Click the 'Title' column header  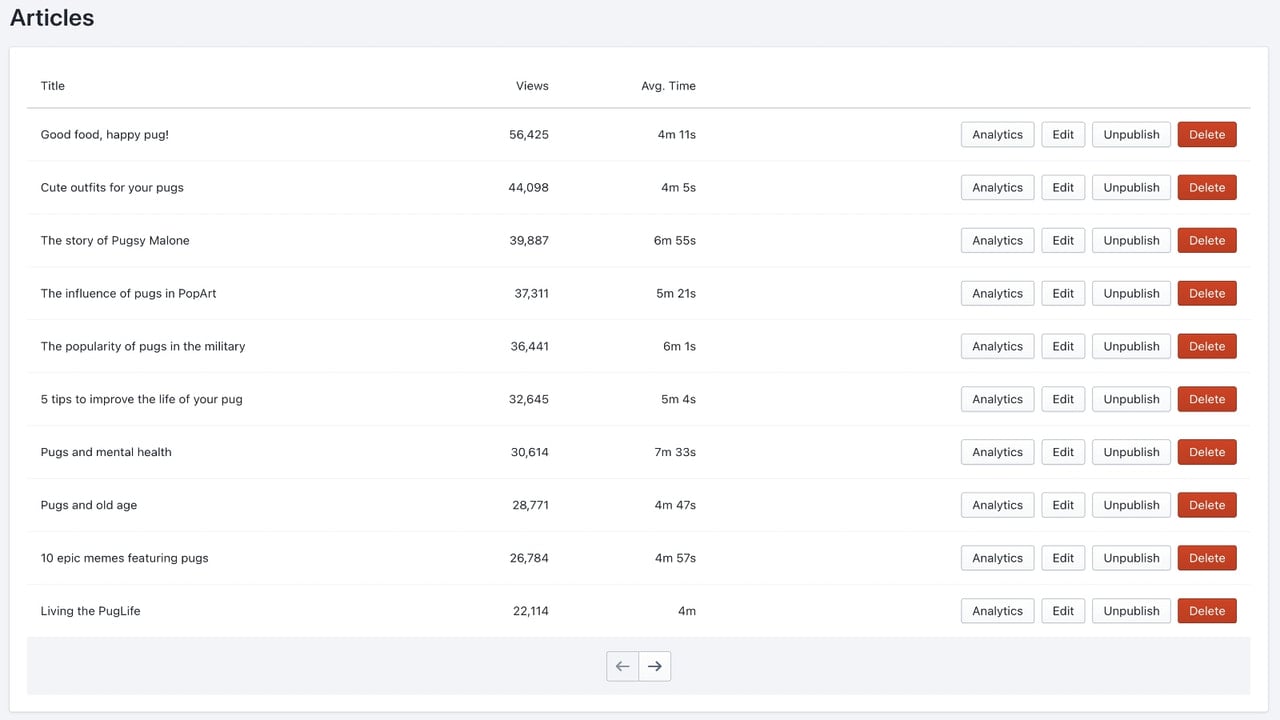(53, 86)
